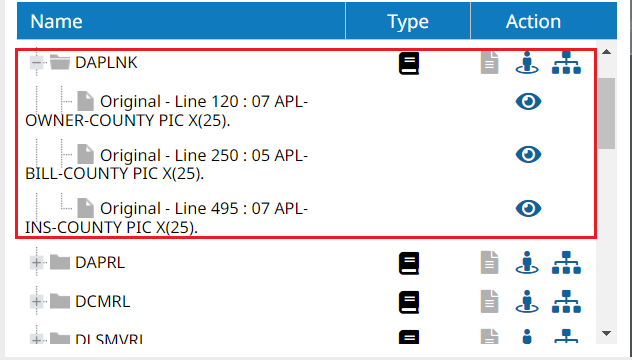Select the APL-BILL-COUNTY line 250 entry
632x360 pixels.
tap(167, 164)
